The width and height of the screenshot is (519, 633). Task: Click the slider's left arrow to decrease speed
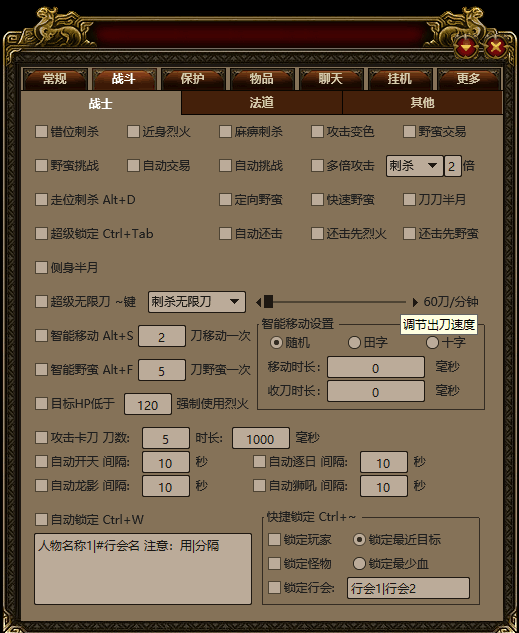(x=259, y=302)
